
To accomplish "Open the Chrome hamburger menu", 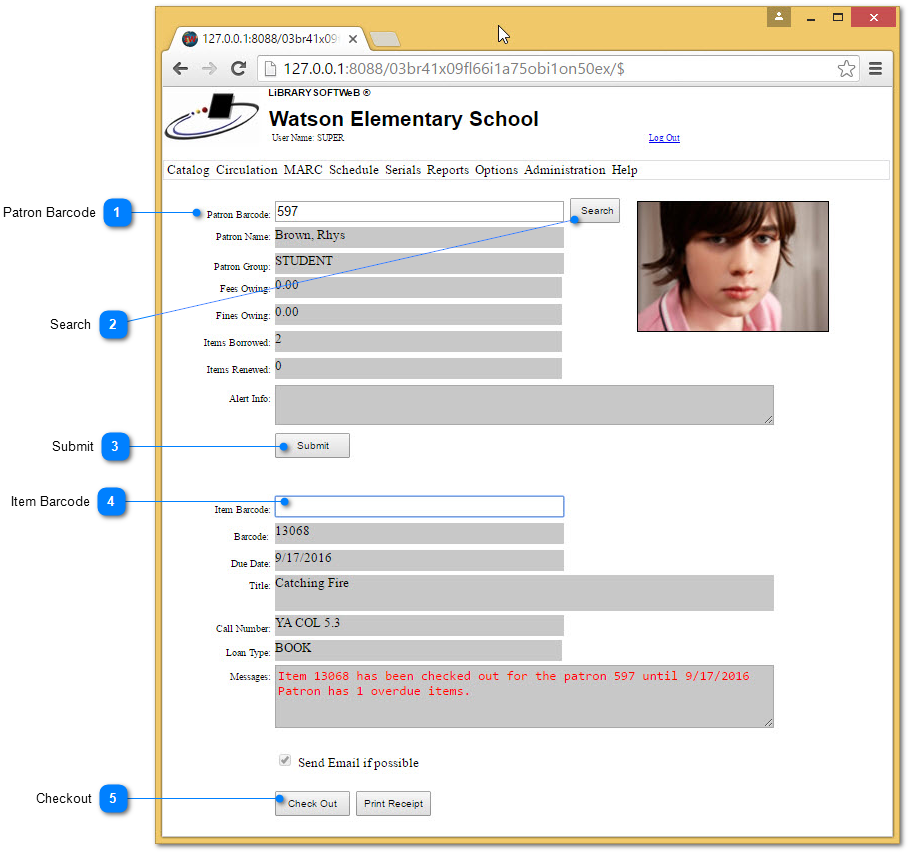I will 875,69.
